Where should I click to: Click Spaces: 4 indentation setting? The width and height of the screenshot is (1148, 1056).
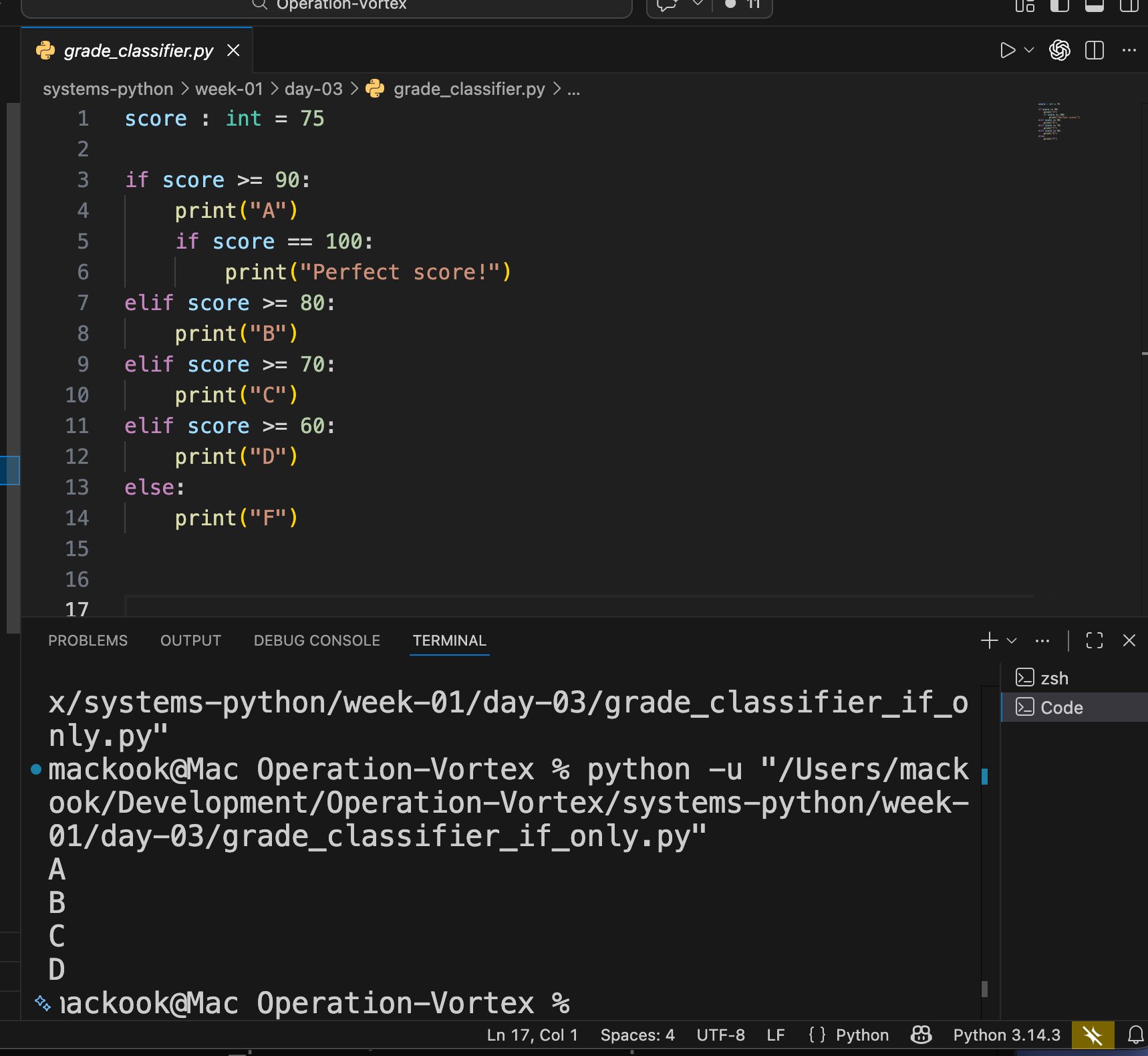[x=637, y=1035]
